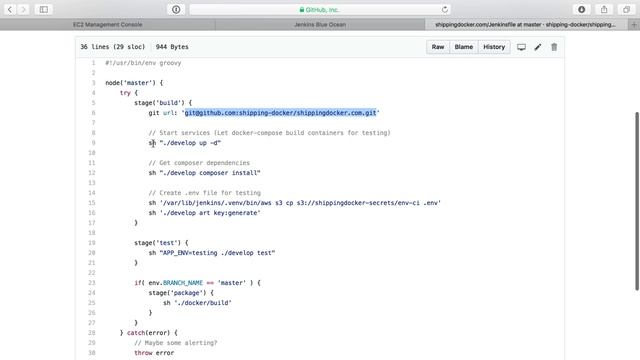Click the APP_ENV=testing test command
This screenshot has height=360, width=640.
[x=212, y=253]
